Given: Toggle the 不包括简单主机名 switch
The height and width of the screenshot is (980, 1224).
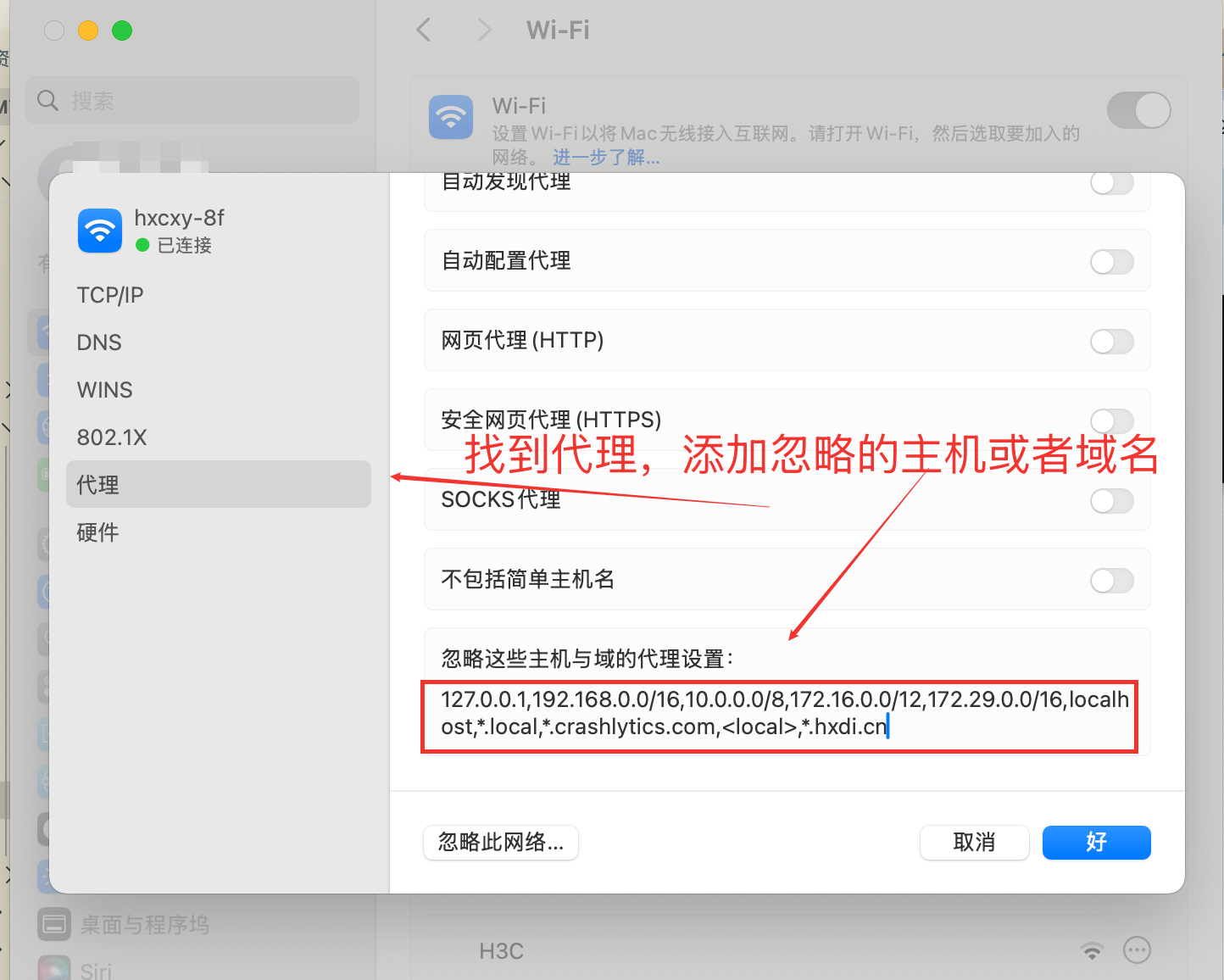Looking at the screenshot, I should click(1111, 581).
